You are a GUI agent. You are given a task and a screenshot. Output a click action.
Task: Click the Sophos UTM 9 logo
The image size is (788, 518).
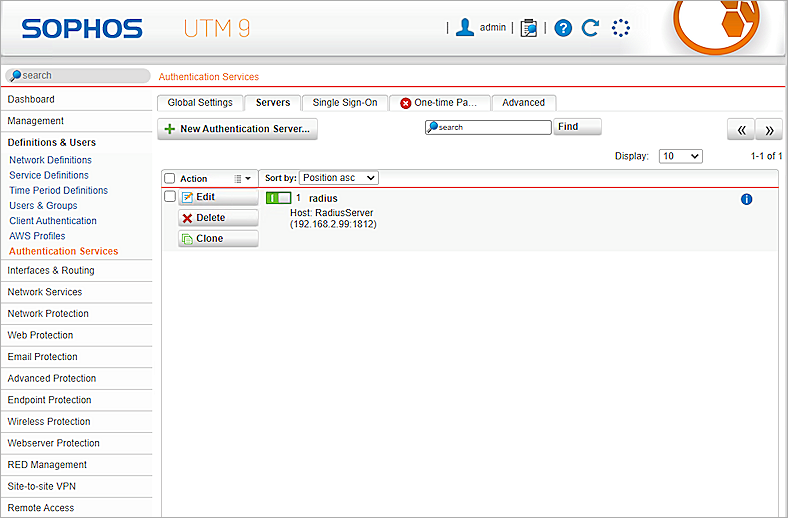click(x=136, y=28)
